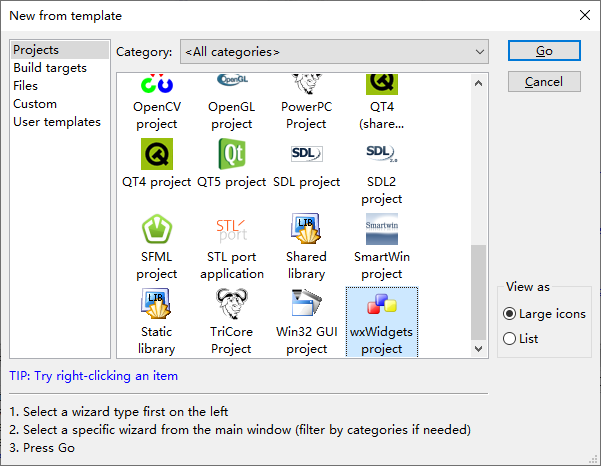The image size is (601, 466).
Task: Pick the Shared library icon
Action: pyautogui.click(x=305, y=228)
